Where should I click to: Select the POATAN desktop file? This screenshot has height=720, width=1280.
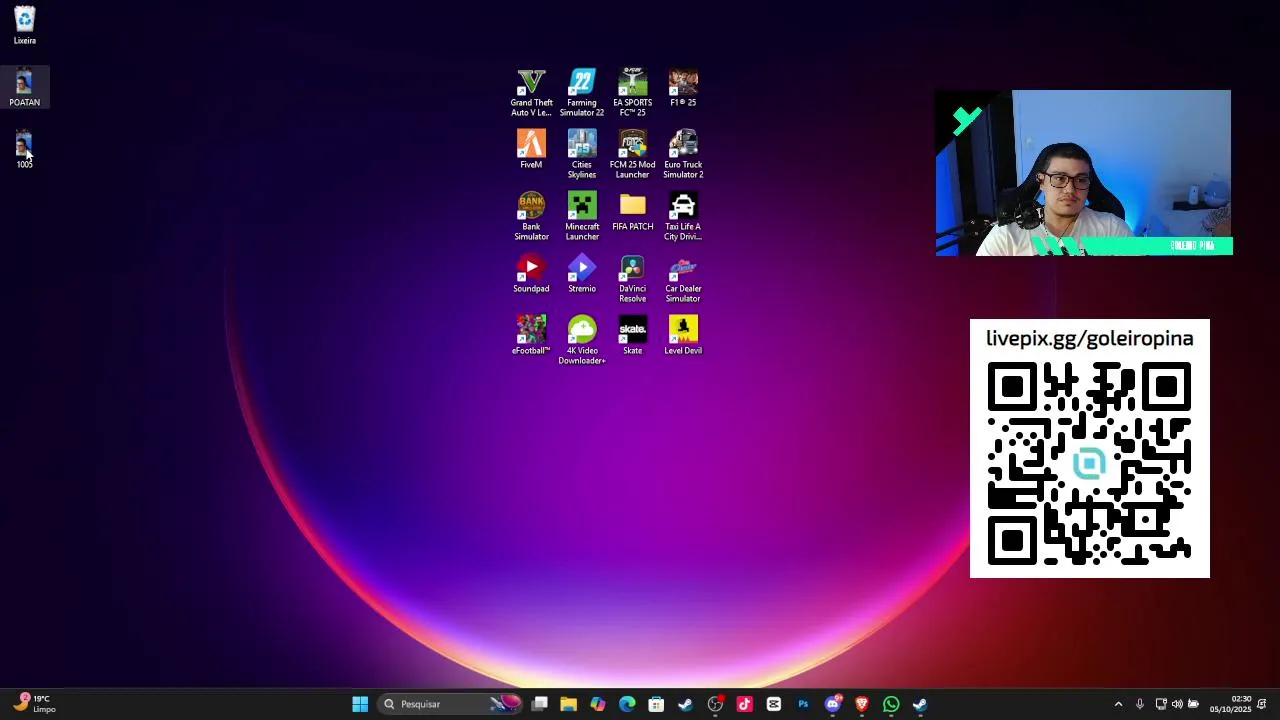pyautogui.click(x=25, y=87)
